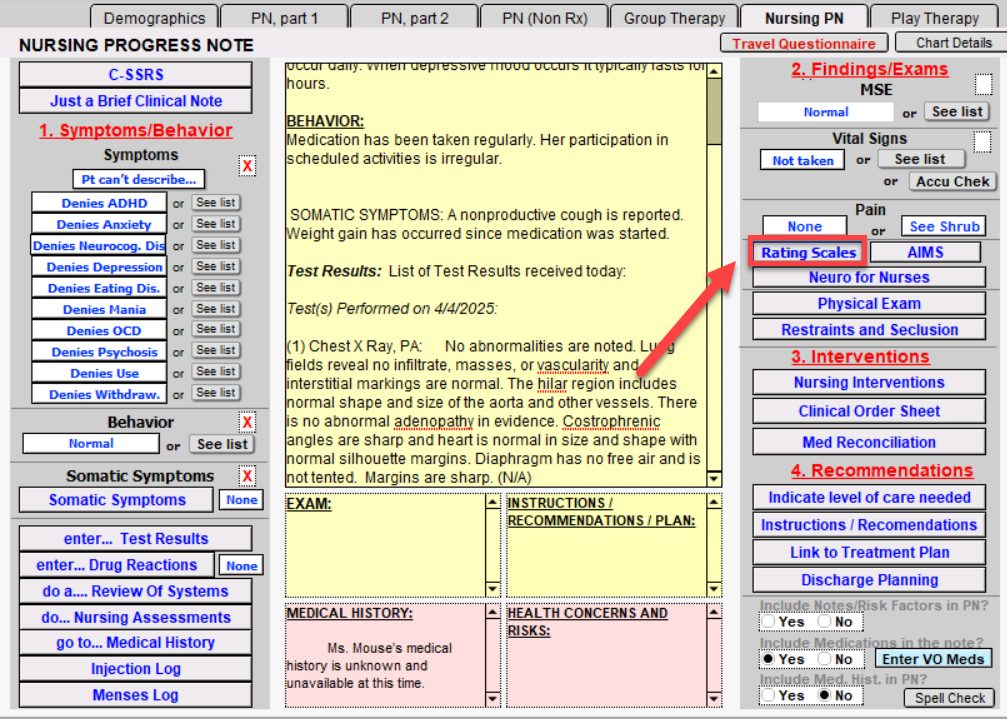Open See list beside Denies Depression
The image size is (1007, 719).
[216, 267]
